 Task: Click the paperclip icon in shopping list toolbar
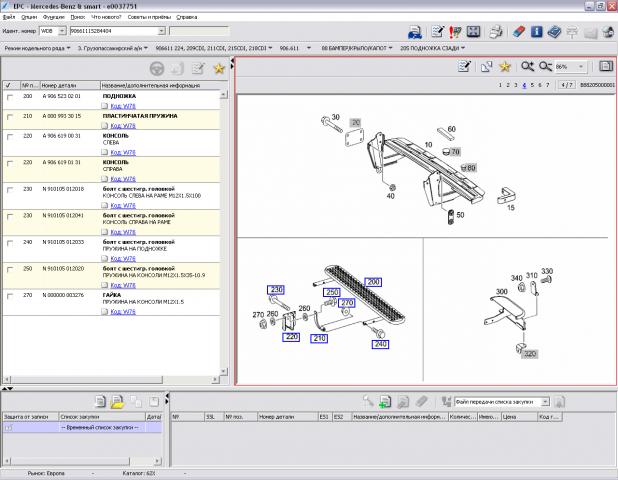pos(422,402)
